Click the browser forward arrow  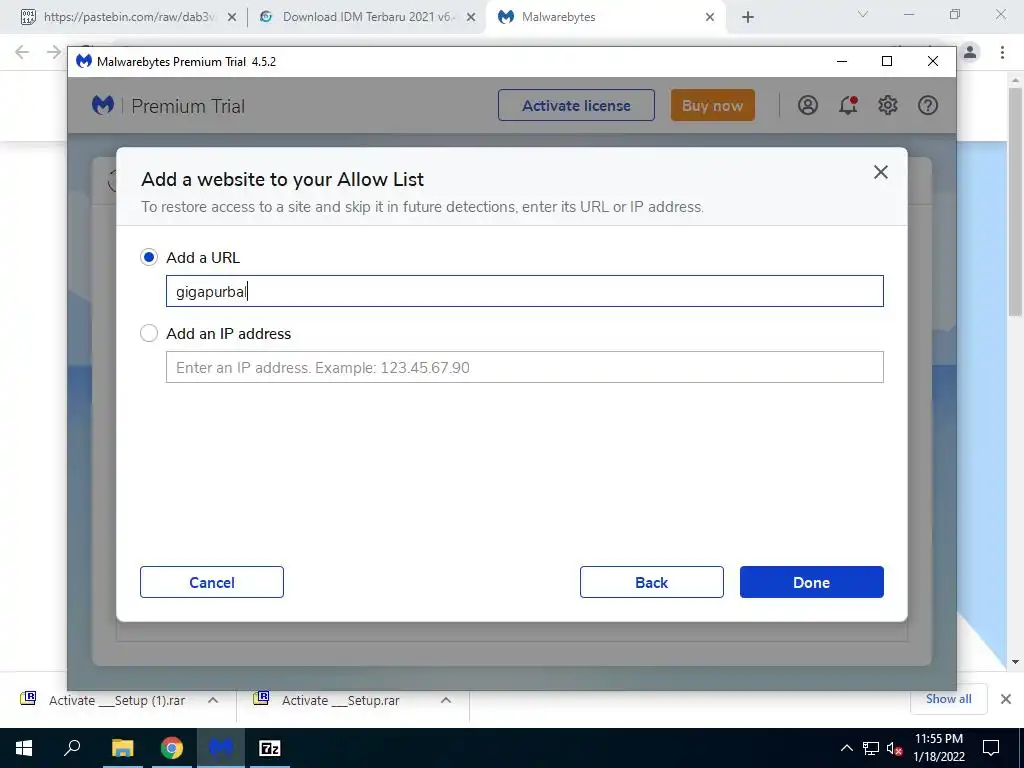pyautogui.click(x=54, y=52)
